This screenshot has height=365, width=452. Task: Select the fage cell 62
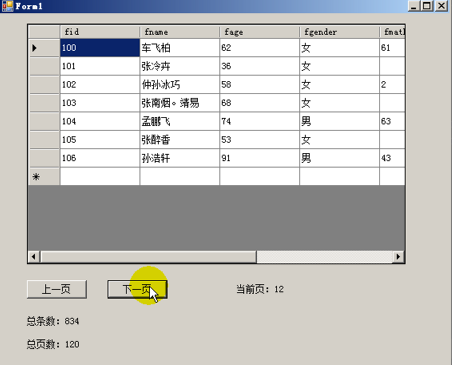coord(259,48)
